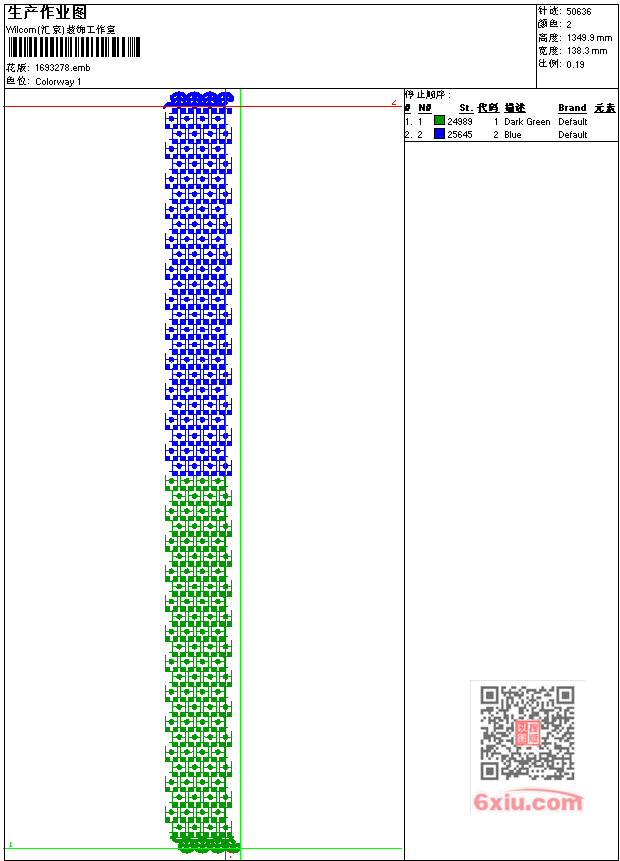Click the Blue thread color swatch
620x861 pixels.
coord(439,133)
